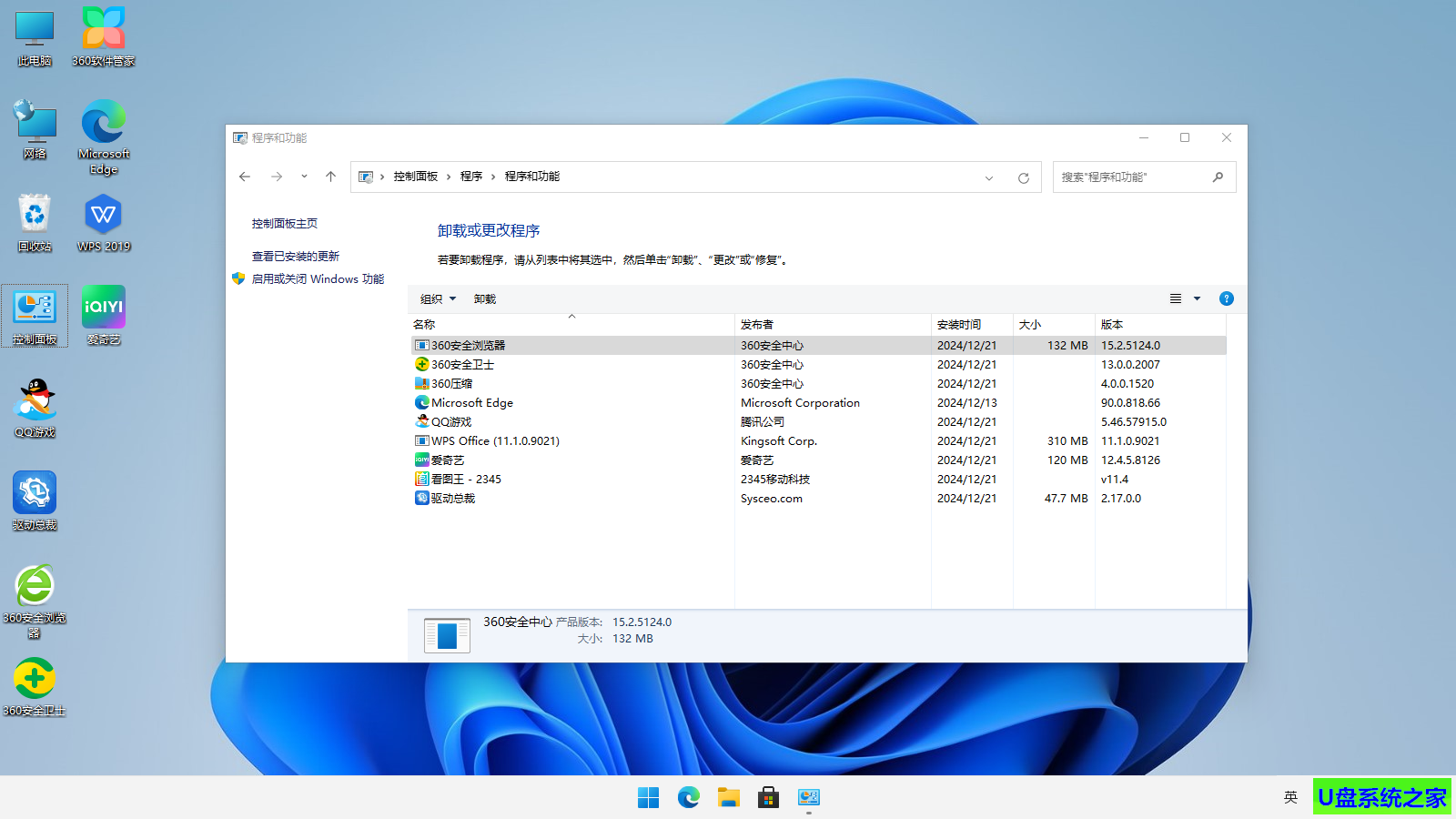Select Microsoft Edge in the program list

(x=471, y=403)
